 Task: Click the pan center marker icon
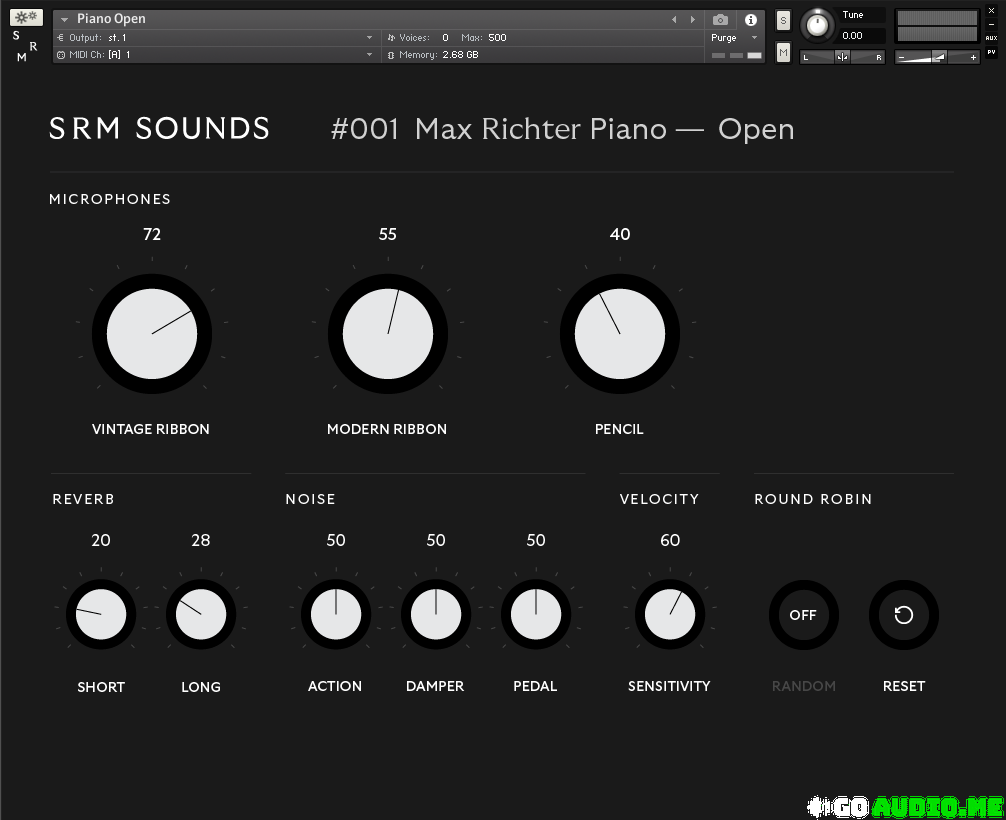(842, 57)
